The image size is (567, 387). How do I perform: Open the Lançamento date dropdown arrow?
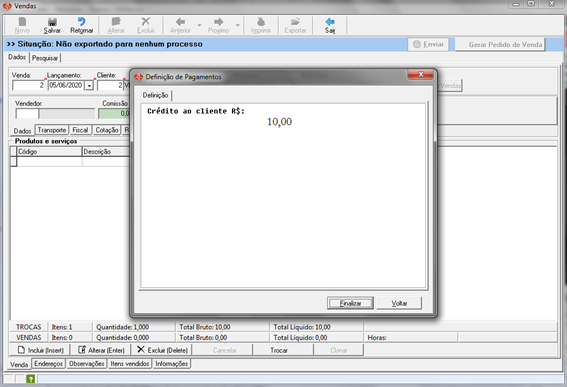89,86
